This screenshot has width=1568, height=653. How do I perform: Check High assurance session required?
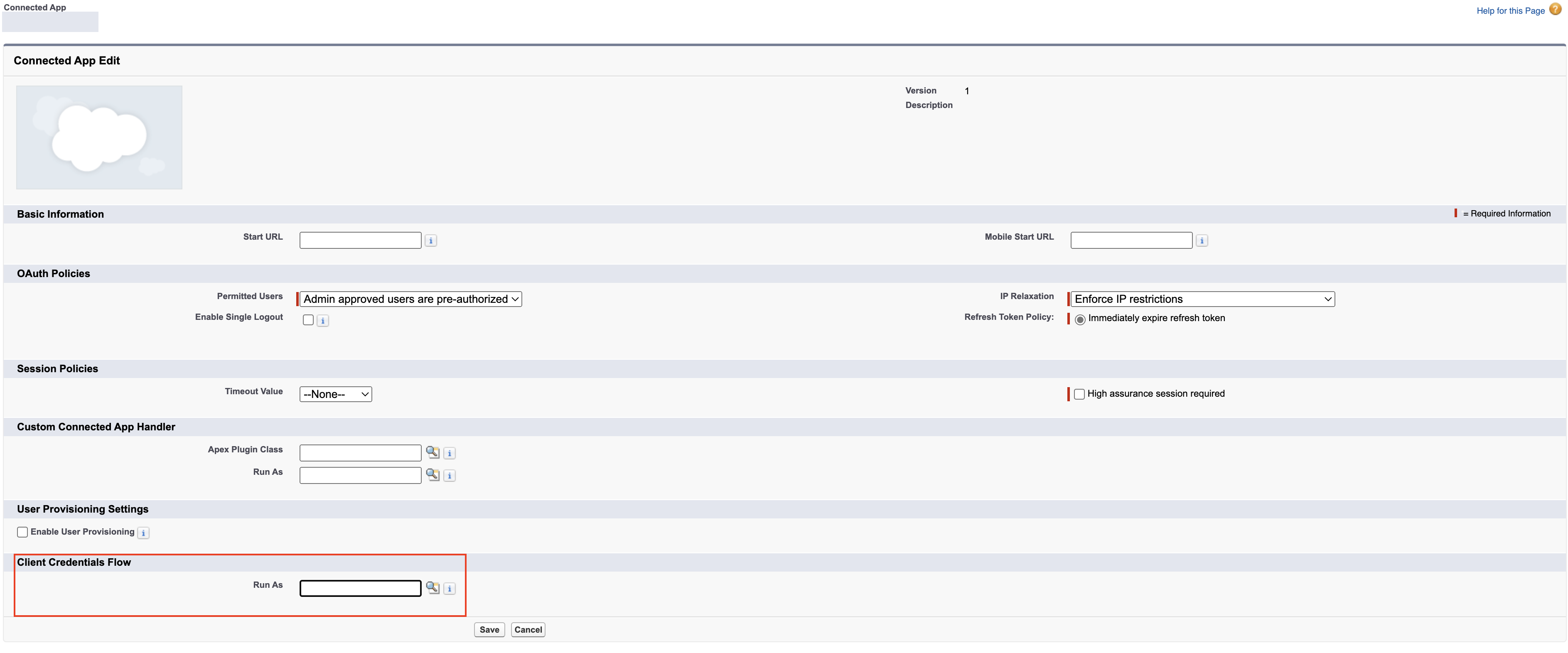click(x=1079, y=394)
